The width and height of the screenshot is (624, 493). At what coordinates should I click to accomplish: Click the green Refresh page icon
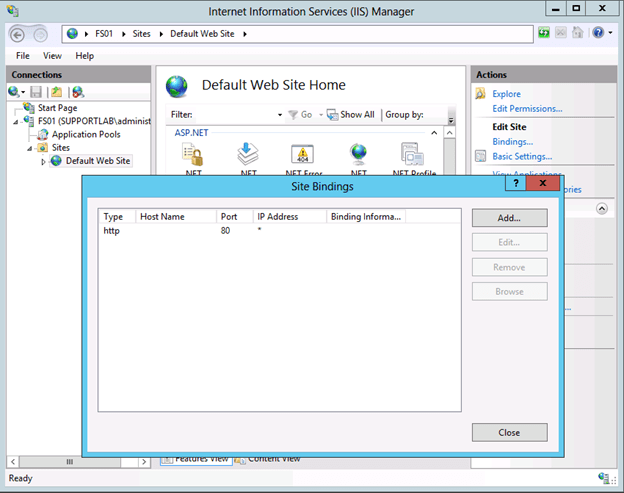tap(544, 33)
